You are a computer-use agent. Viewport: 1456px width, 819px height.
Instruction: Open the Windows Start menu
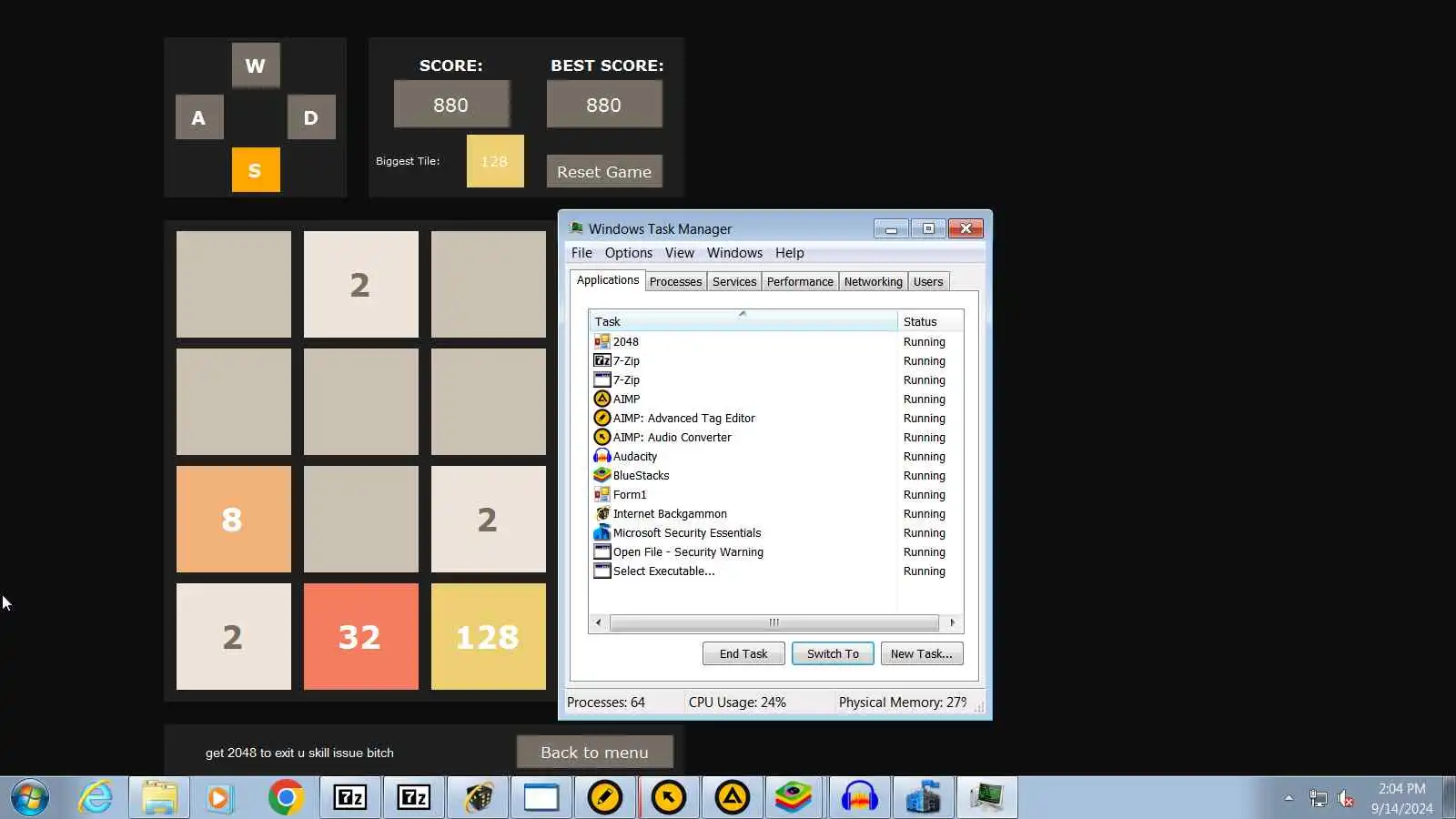pyautogui.click(x=30, y=798)
